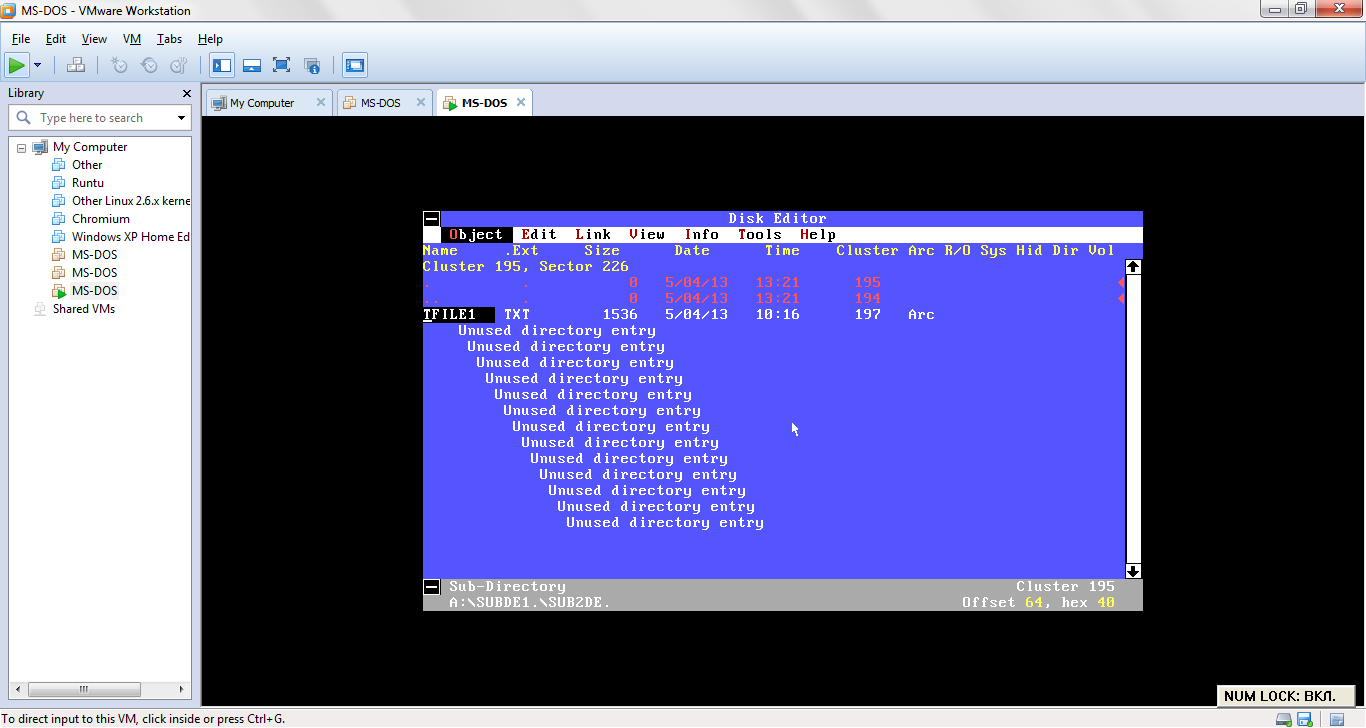The height and width of the screenshot is (728, 1366).
Task: Close the My Computer tab
Action: click(321, 102)
